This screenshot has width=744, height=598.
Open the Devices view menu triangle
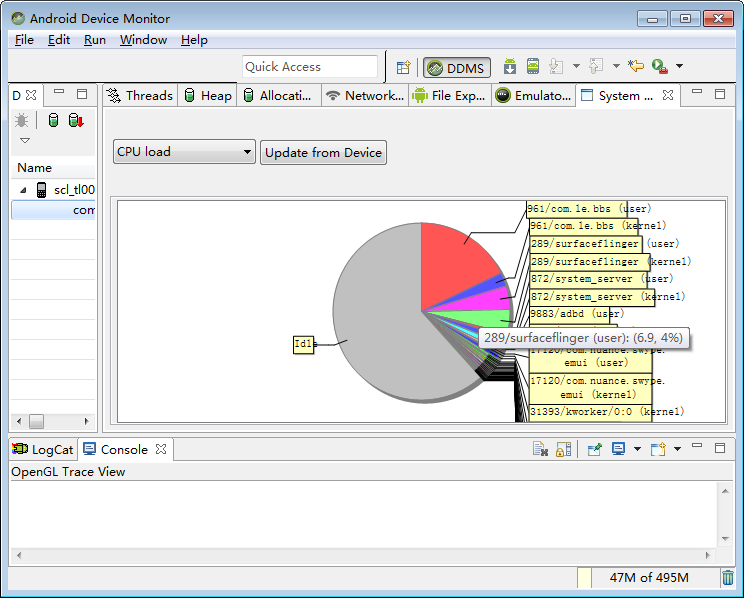[x=25, y=140]
